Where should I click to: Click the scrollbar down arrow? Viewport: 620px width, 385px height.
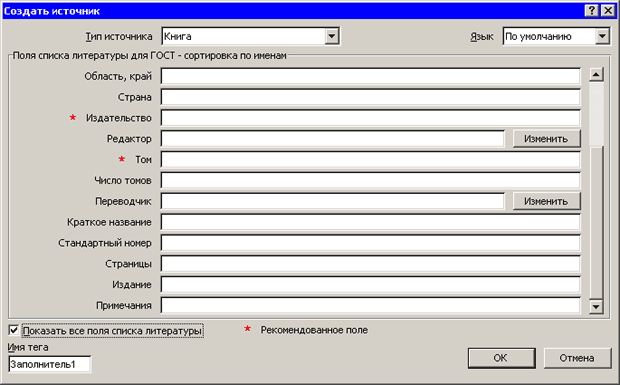click(x=596, y=306)
